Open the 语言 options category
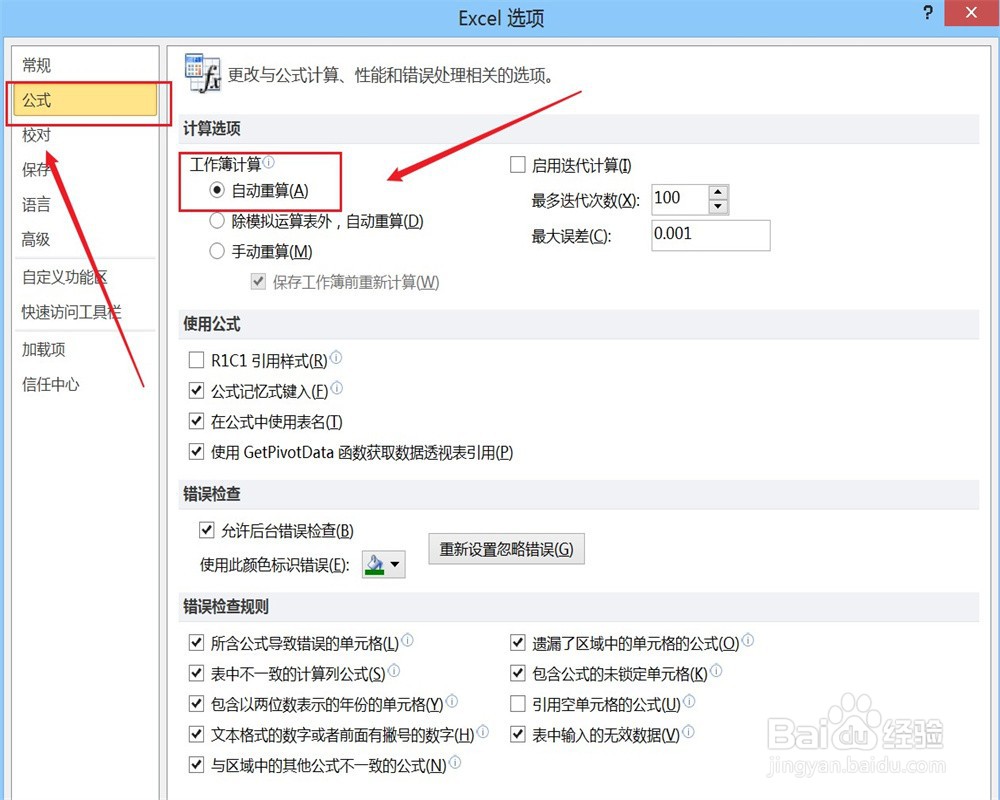This screenshot has width=1000, height=800. coord(36,204)
